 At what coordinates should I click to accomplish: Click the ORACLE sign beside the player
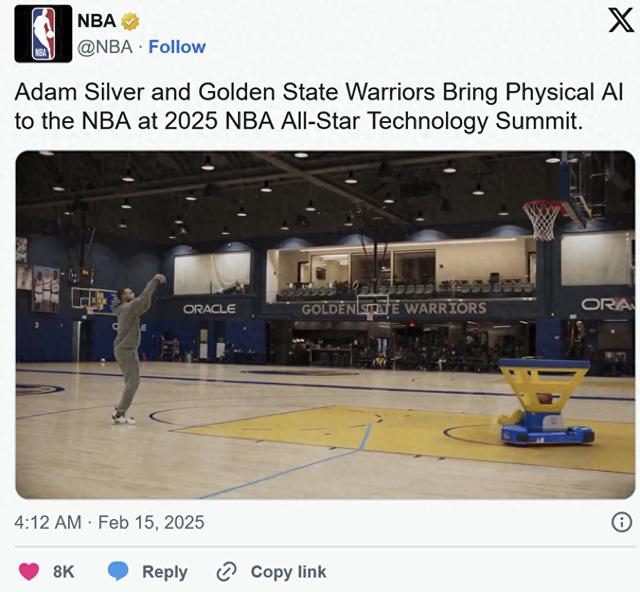pyautogui.click(x=209, y=309)
